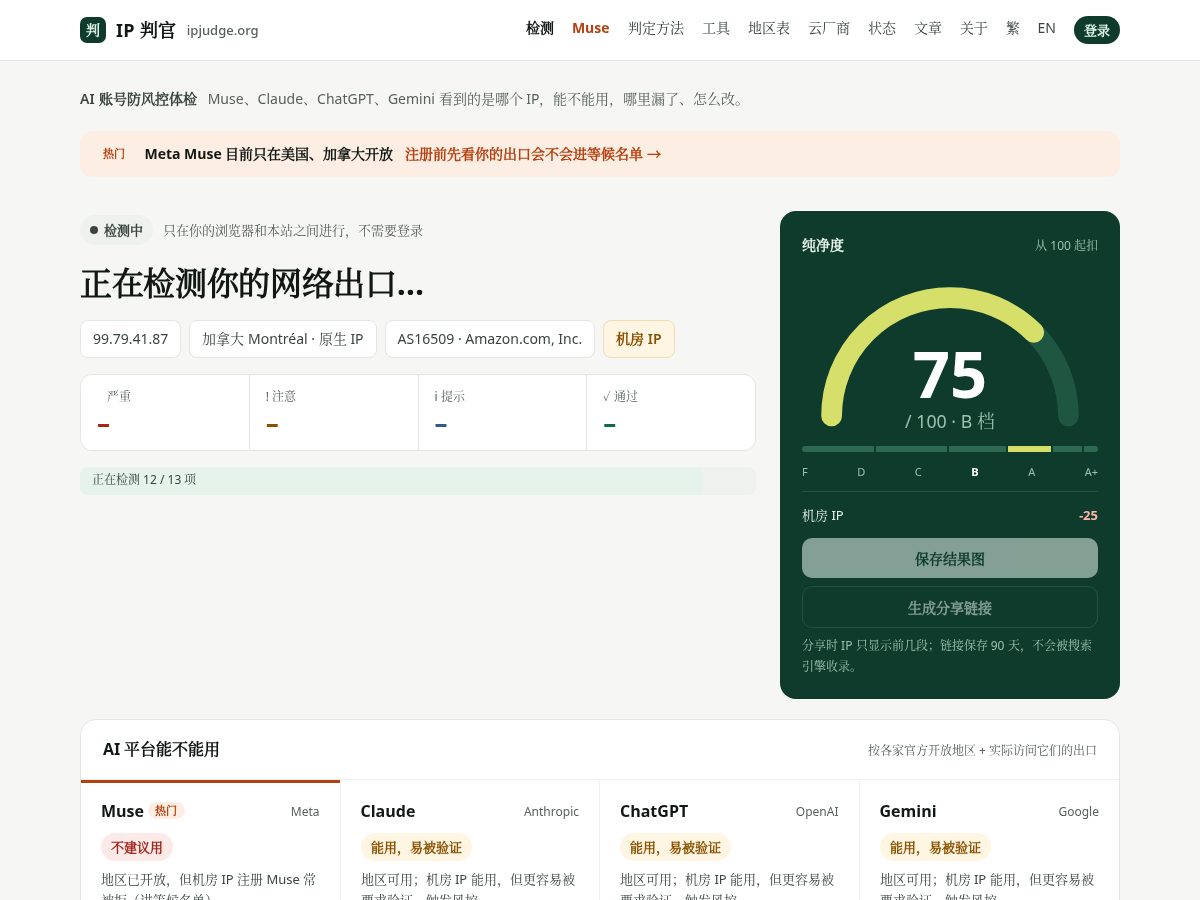
Task: Open the 地区表 nav link
Action: click(769, 28)
